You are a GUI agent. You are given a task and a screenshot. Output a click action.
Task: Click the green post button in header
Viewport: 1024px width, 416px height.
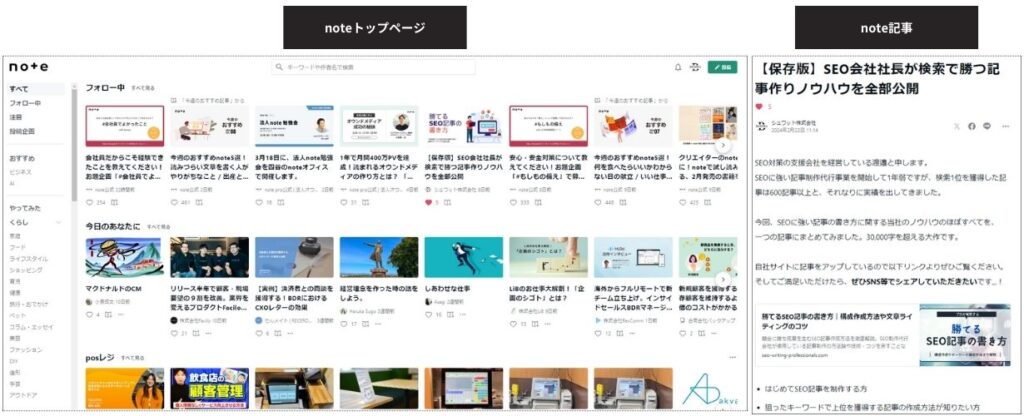[x=720, y=67]
